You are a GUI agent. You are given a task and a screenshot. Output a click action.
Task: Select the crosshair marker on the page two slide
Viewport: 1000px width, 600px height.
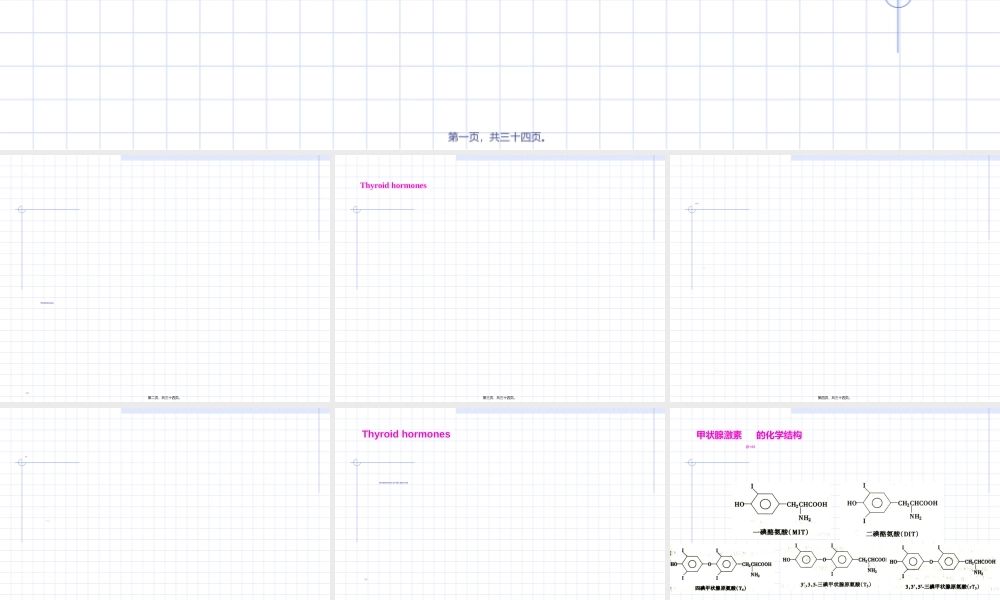(21, 209)
